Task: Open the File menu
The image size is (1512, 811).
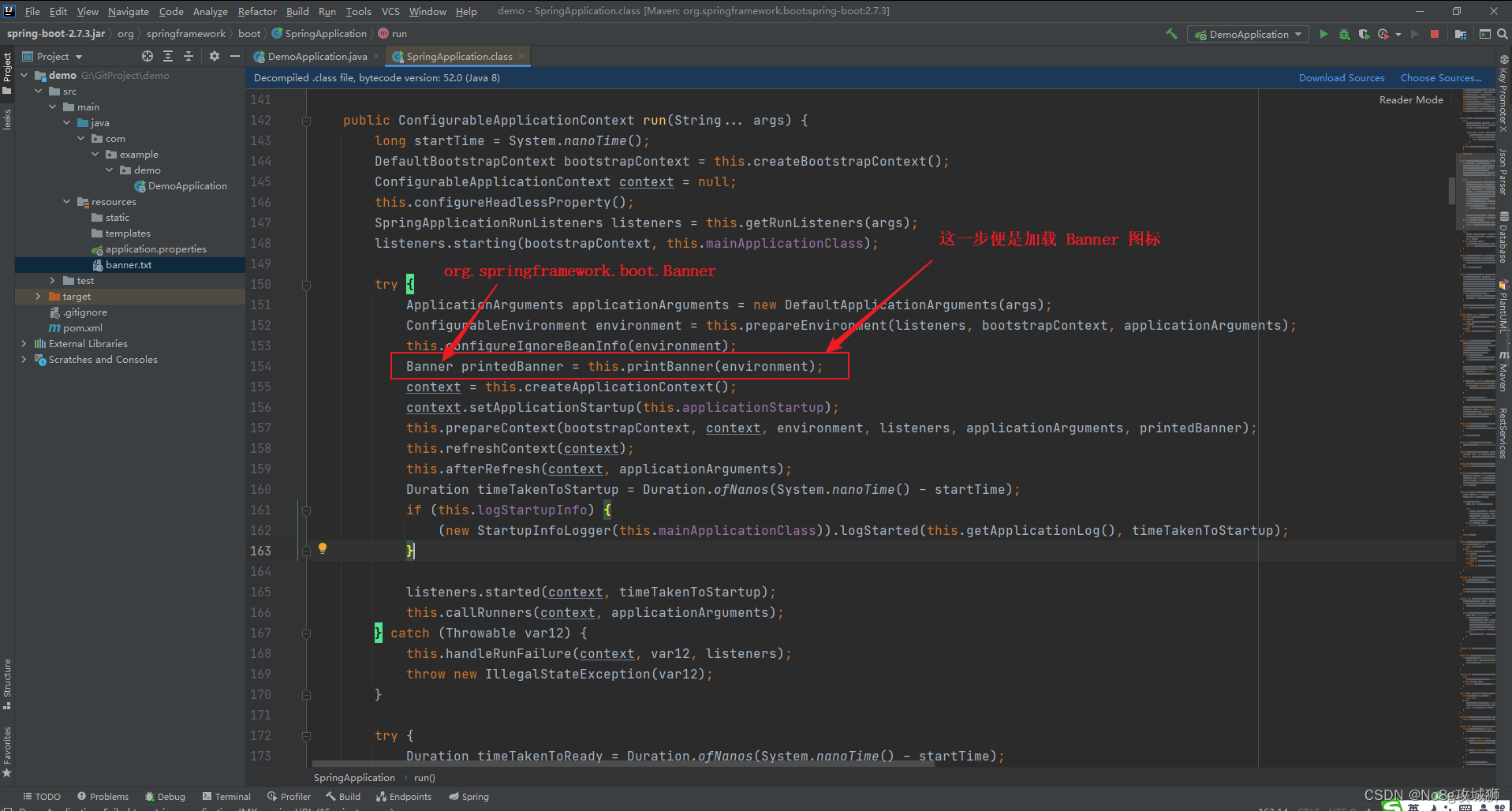Action: 32,11
